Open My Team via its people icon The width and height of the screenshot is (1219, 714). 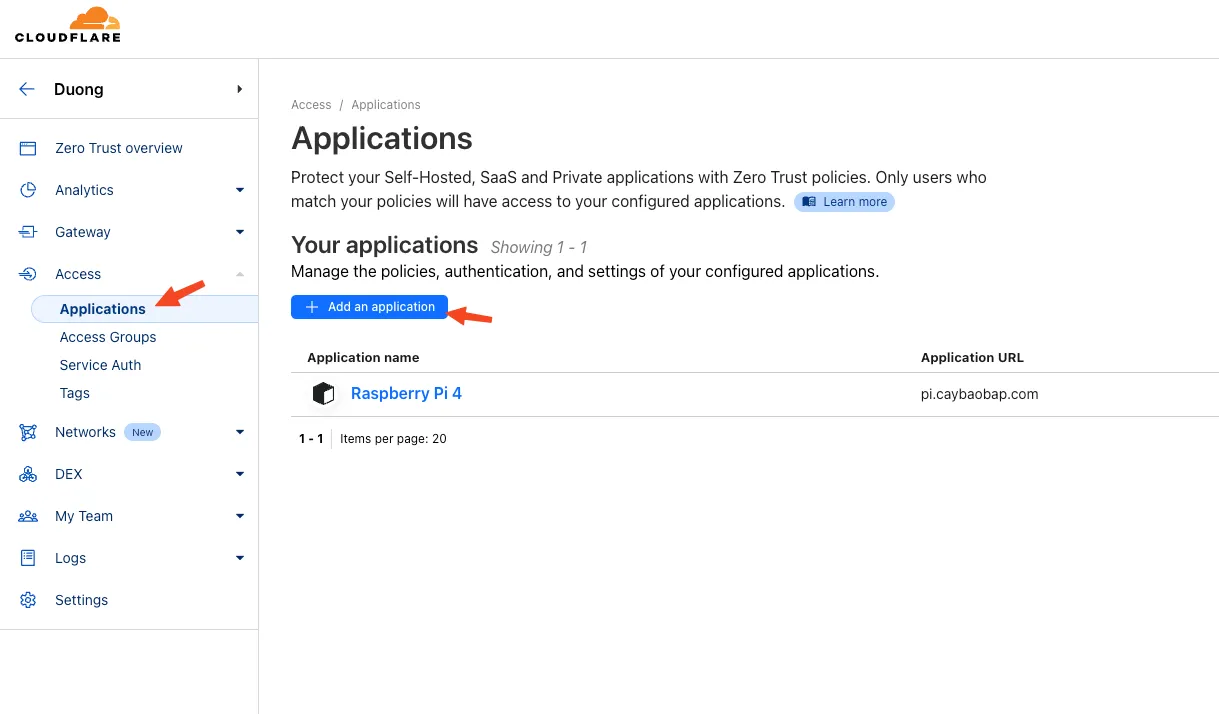(x=27, y=515)
